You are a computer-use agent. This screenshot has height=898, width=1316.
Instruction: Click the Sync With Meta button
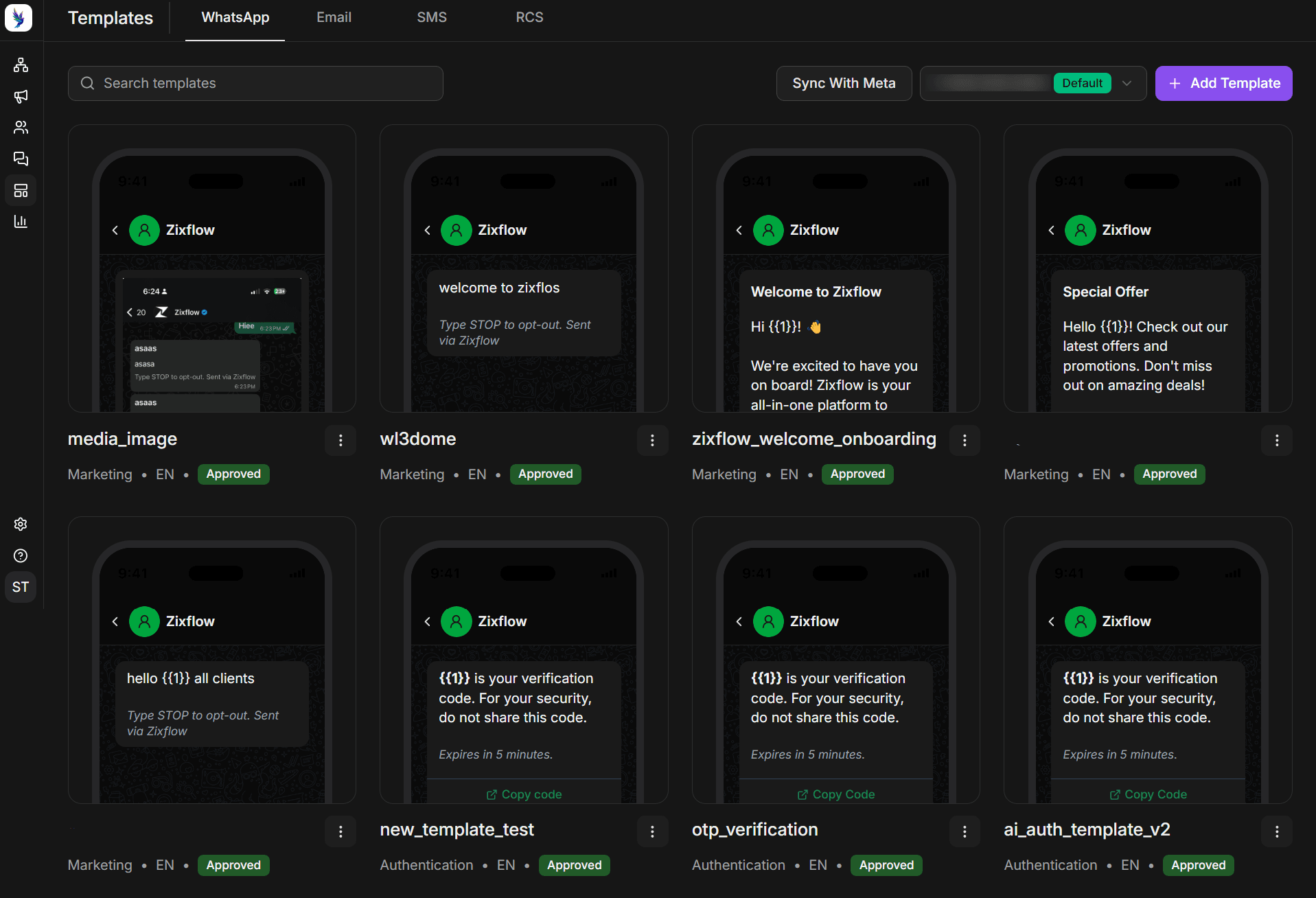[x=844, y=83]
